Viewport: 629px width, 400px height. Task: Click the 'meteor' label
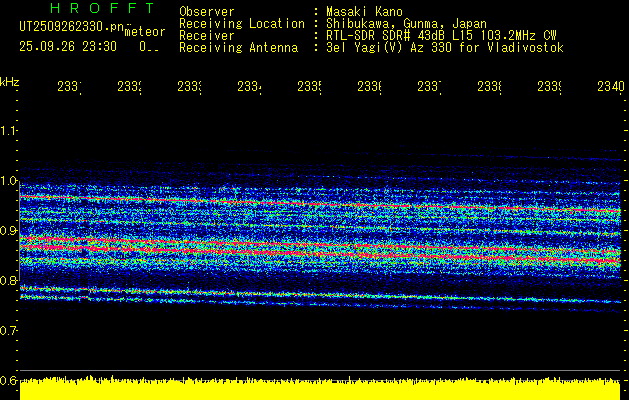pos(144,32)
